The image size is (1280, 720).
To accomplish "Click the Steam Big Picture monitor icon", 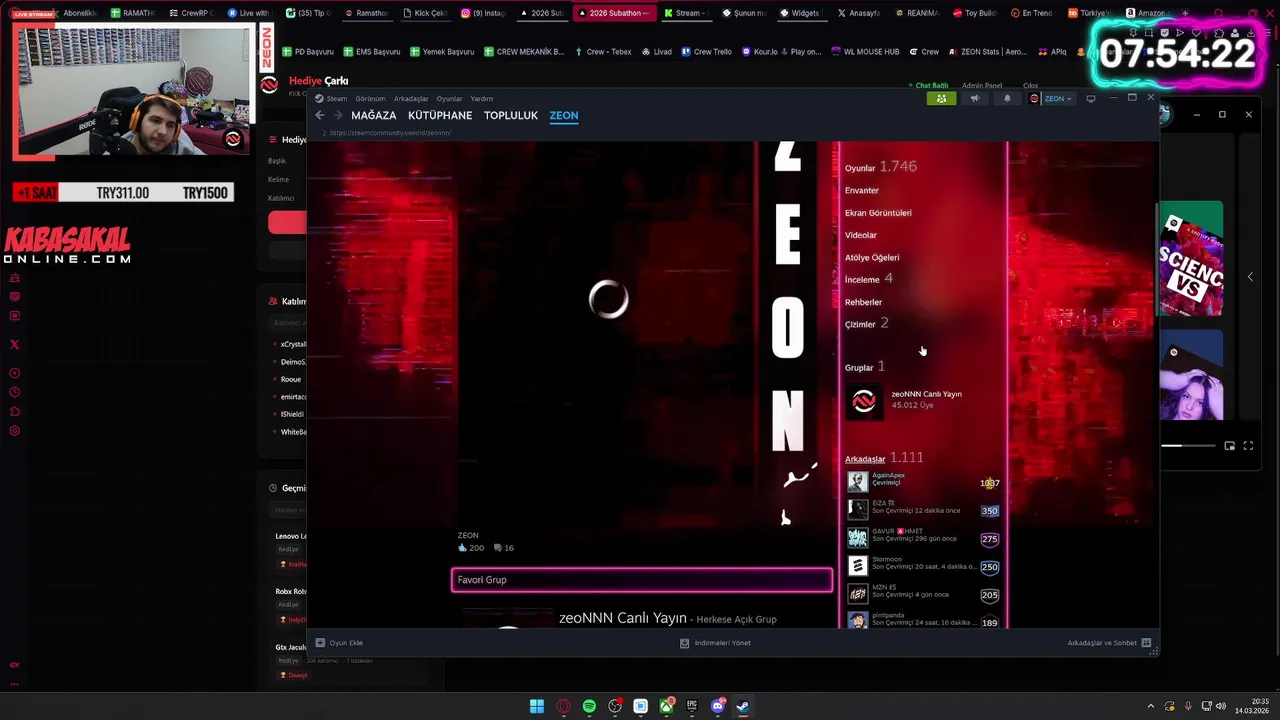I will pyautogui.click(x=1091, y=98).
